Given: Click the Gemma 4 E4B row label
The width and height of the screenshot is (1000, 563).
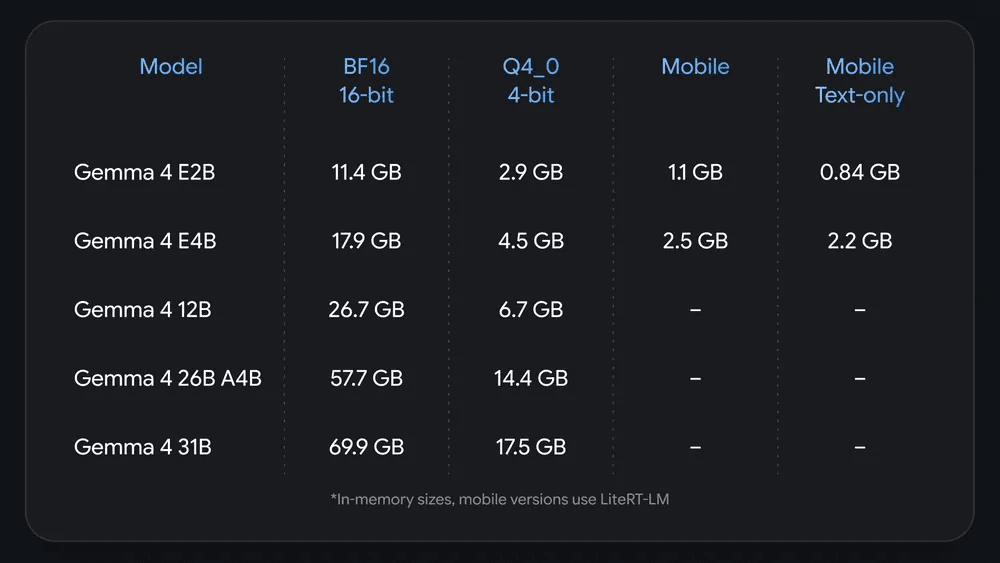Looking at the screenshot, I should (145, 241).
